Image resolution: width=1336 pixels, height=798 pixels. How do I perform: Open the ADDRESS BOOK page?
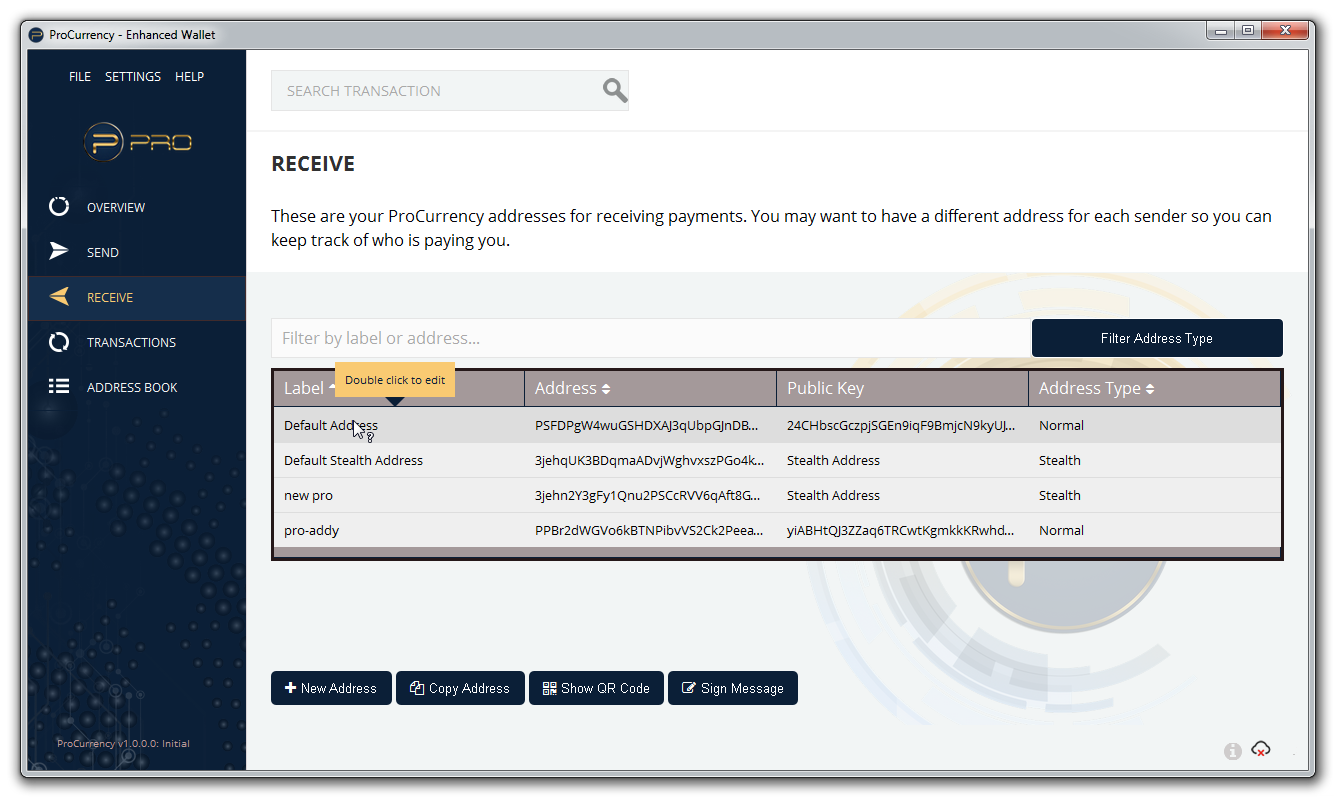coord(132,388)
